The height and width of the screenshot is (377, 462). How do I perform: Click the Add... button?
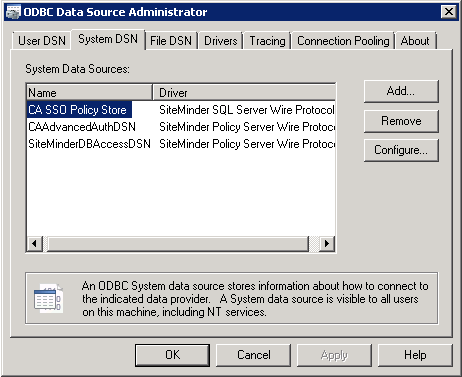tap(401, 91)
